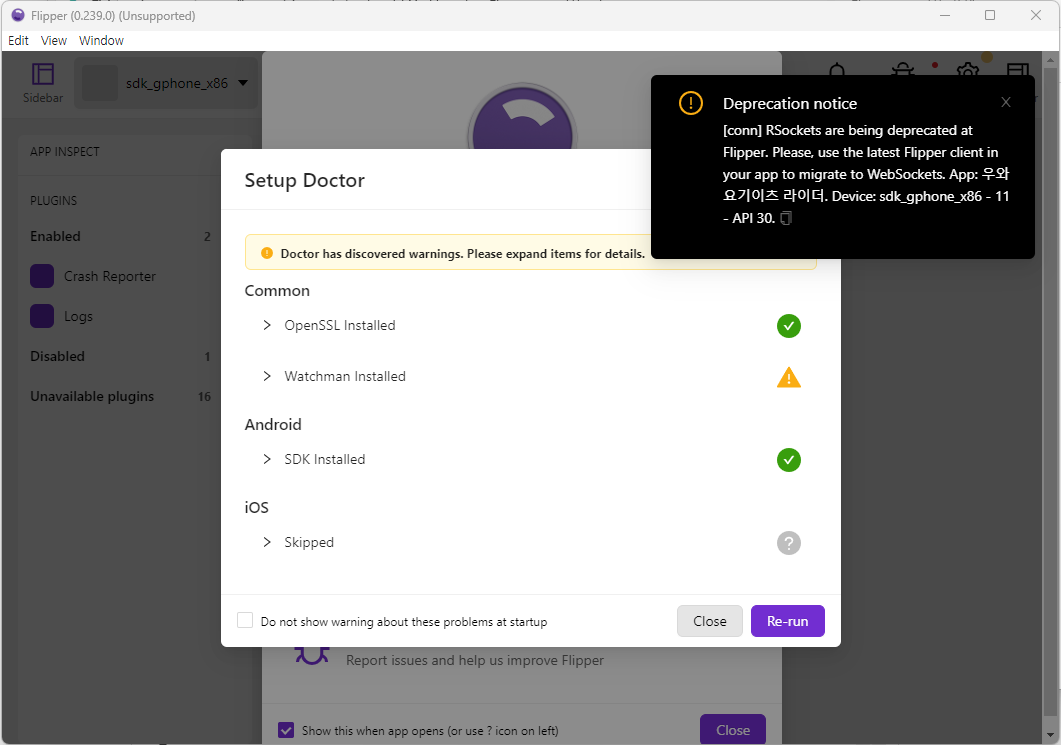This screenshot has width=1061, height=745.
Task: Open the View menu
Action: 53,41
